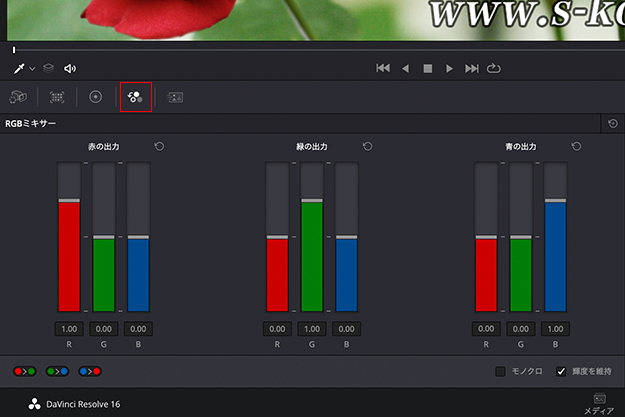Select the eyedropper picker tool
The height and width of the screenshot is (417, 625).
pos(19,69)
